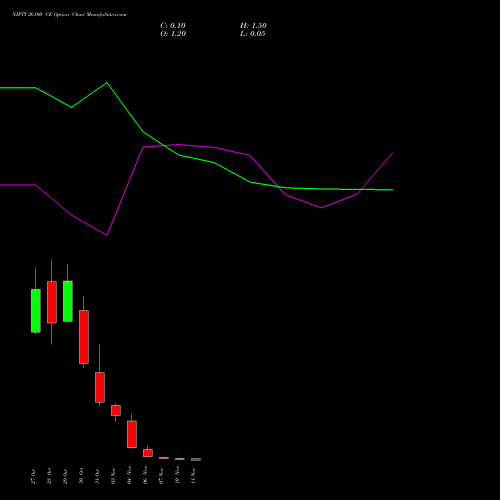Screen dimensions: 500x500
Task: Click the "28 Oct" date axis label
Action: (49, 476)
